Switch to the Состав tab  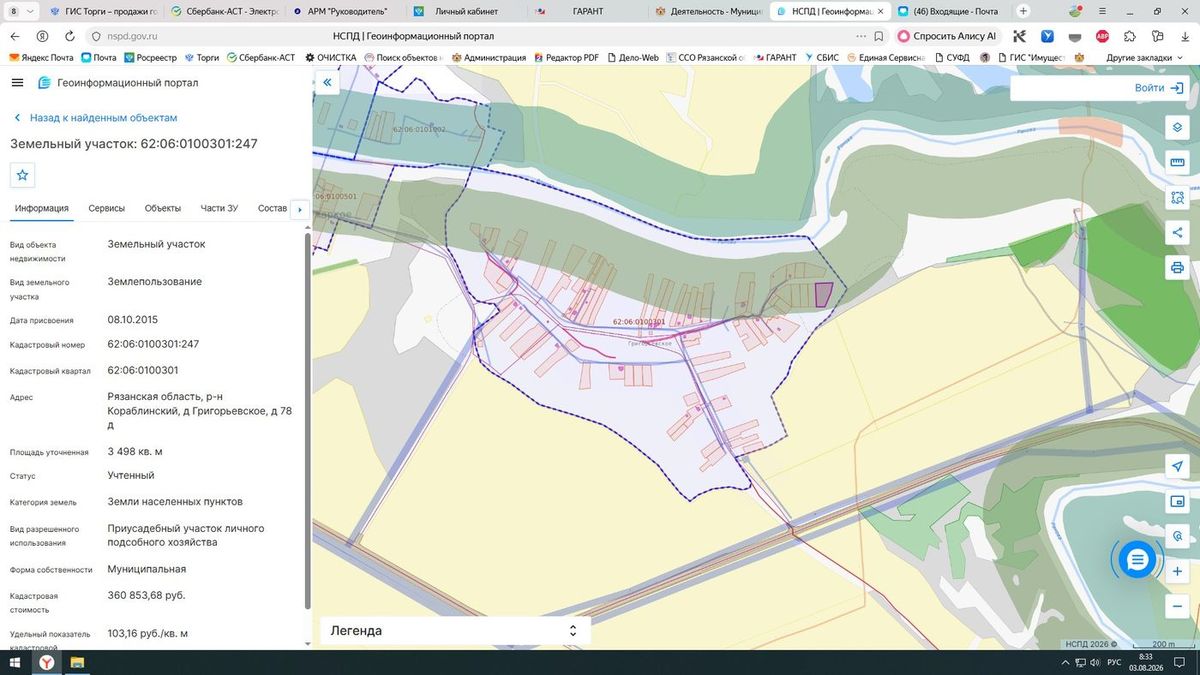pyautogui.click(x=272, y=208)
